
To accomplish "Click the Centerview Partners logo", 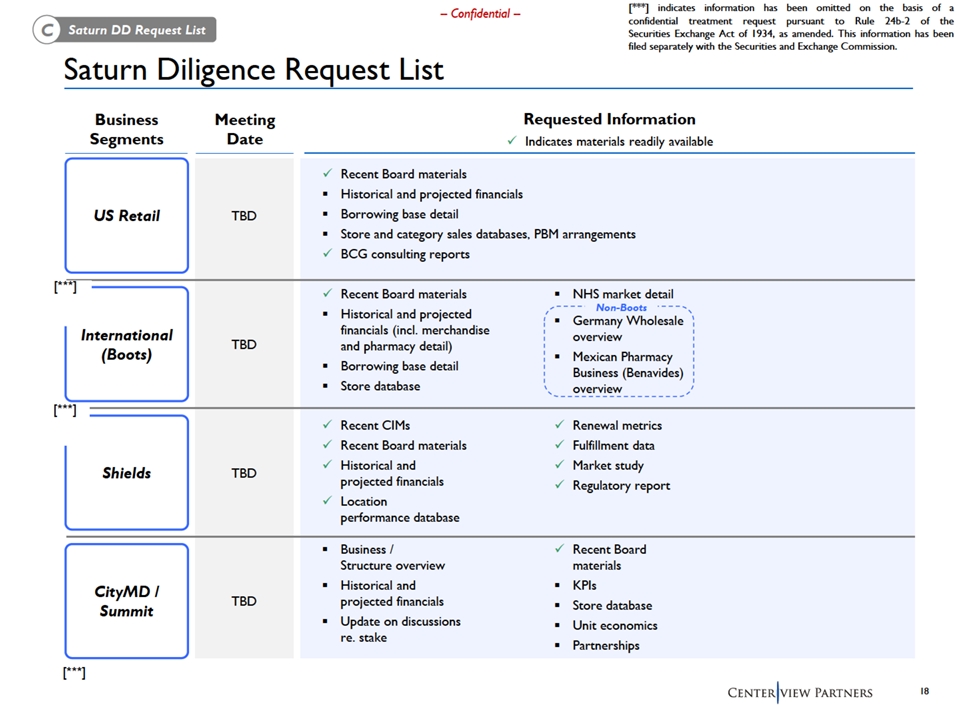I will [x=800, y=692].
